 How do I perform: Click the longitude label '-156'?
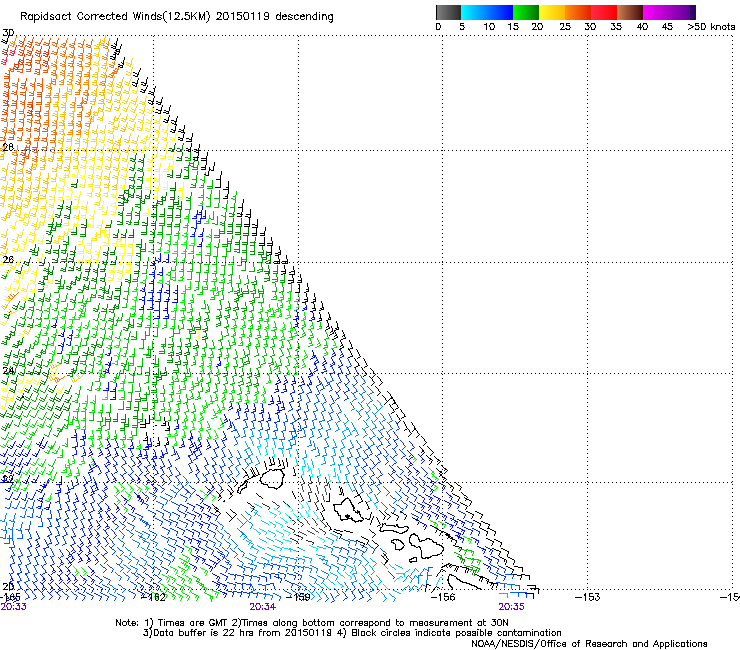tap(443, 597)
